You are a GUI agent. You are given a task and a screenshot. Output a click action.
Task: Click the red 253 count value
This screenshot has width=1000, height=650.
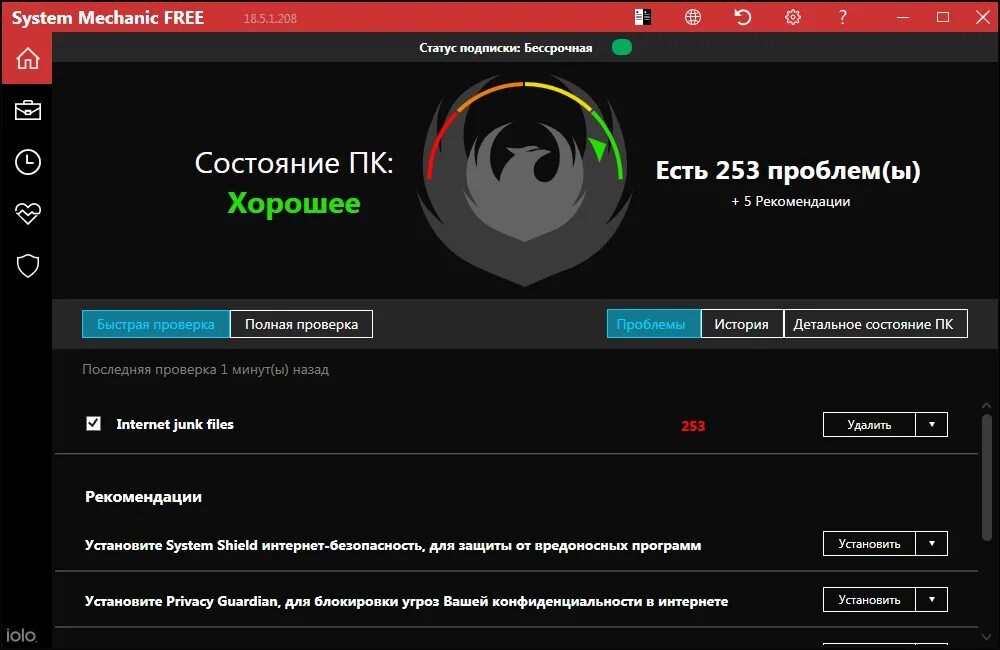point(693,425)
